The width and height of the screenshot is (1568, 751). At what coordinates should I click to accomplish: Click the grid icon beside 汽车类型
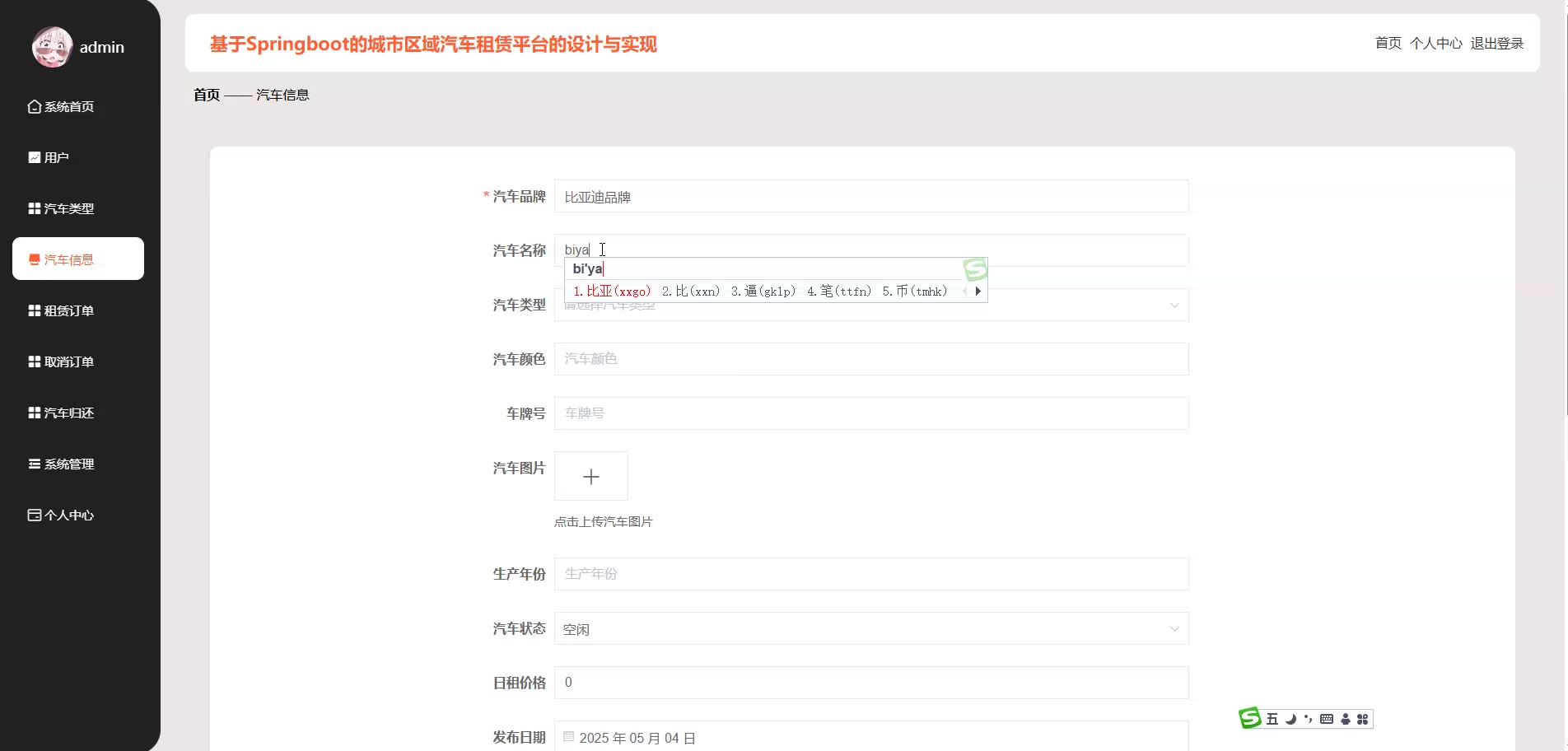click(35, 208)
